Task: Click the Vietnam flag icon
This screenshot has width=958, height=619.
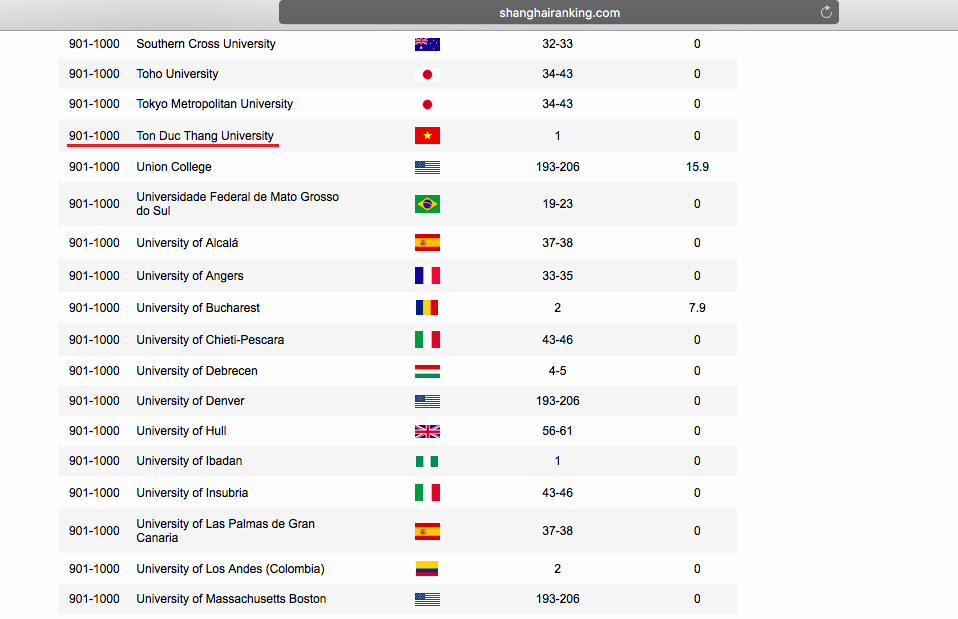Action: [427, 136]
